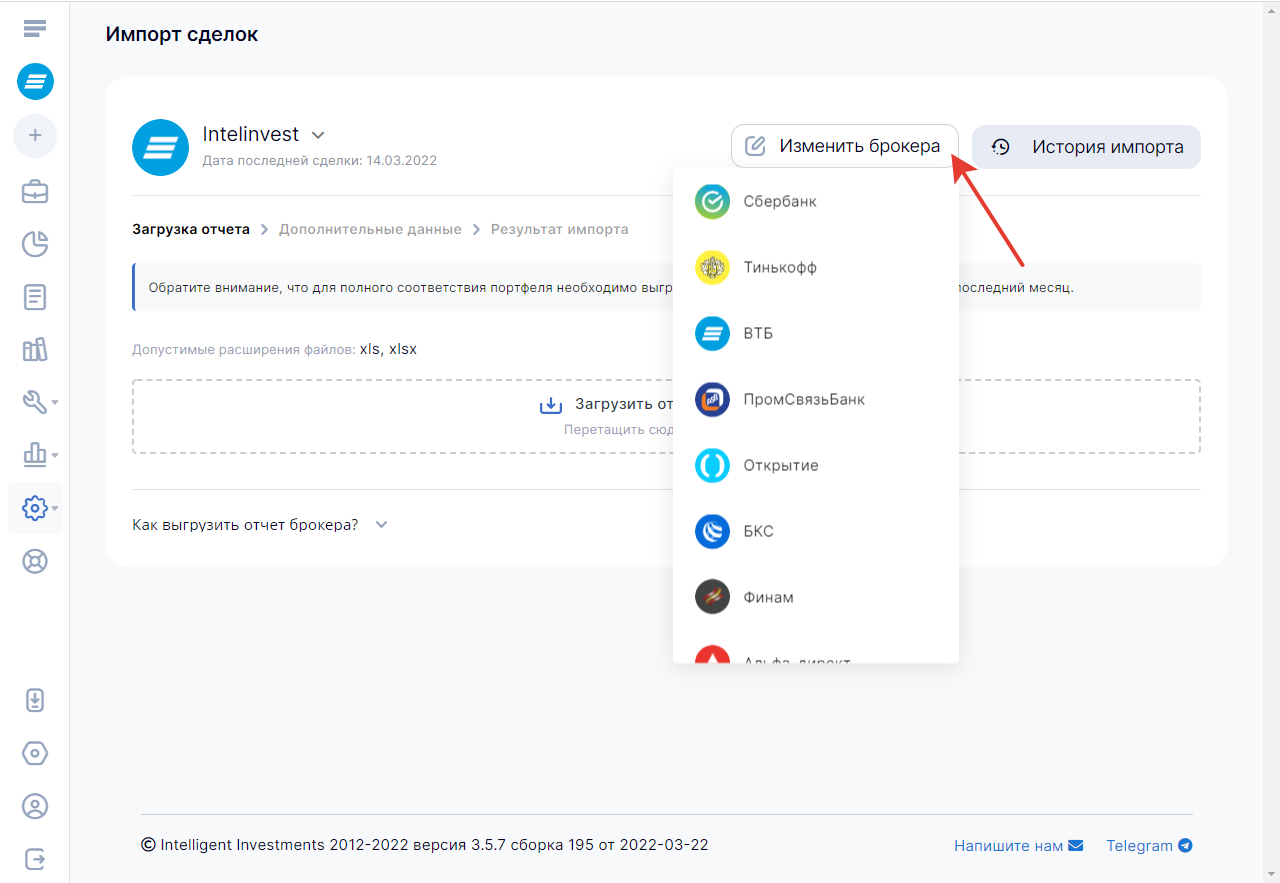Click the 'Напишите нам' link
This screenshot has height=883, width=1280.
1018,846
